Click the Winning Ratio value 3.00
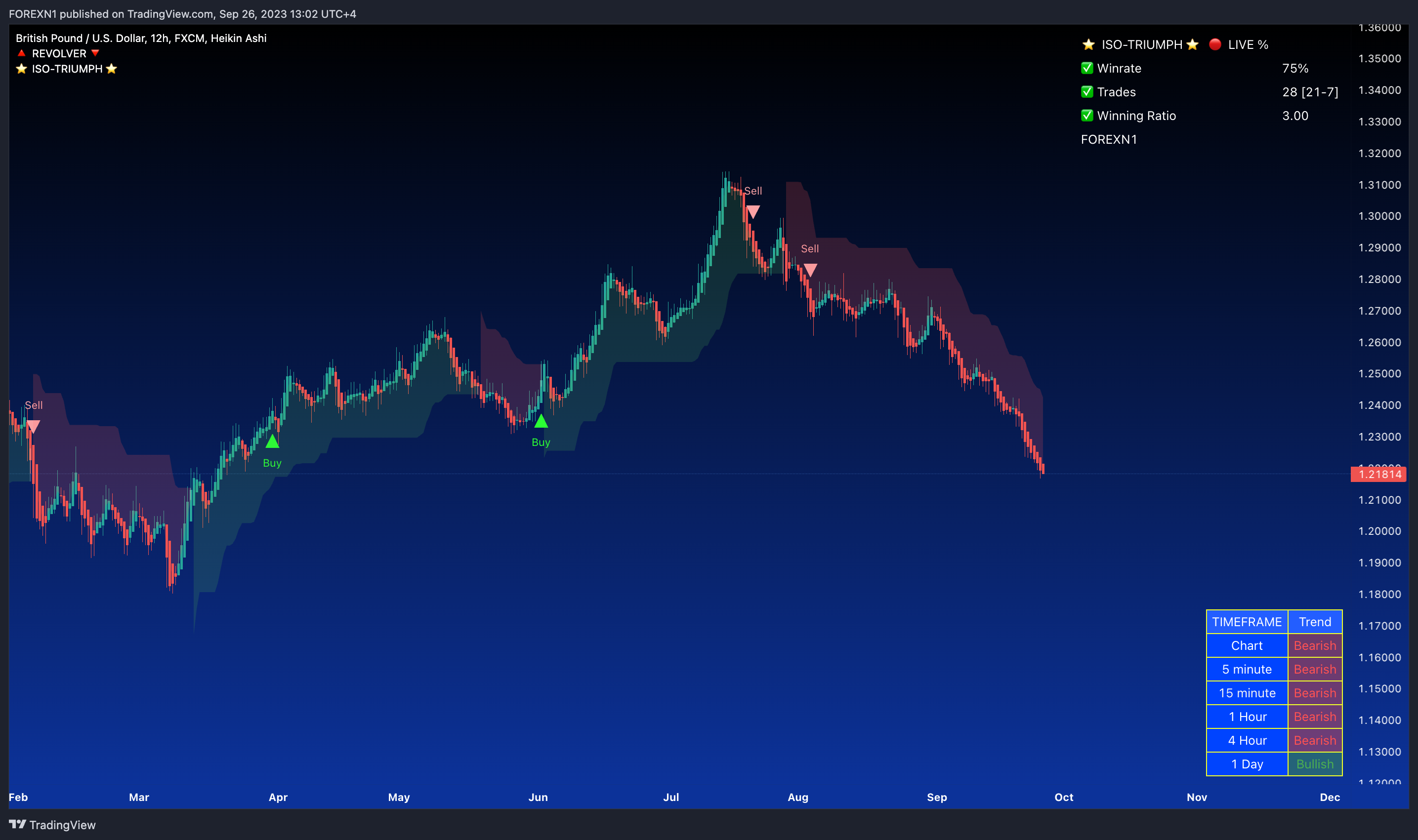 click(x=1295, y=116)
